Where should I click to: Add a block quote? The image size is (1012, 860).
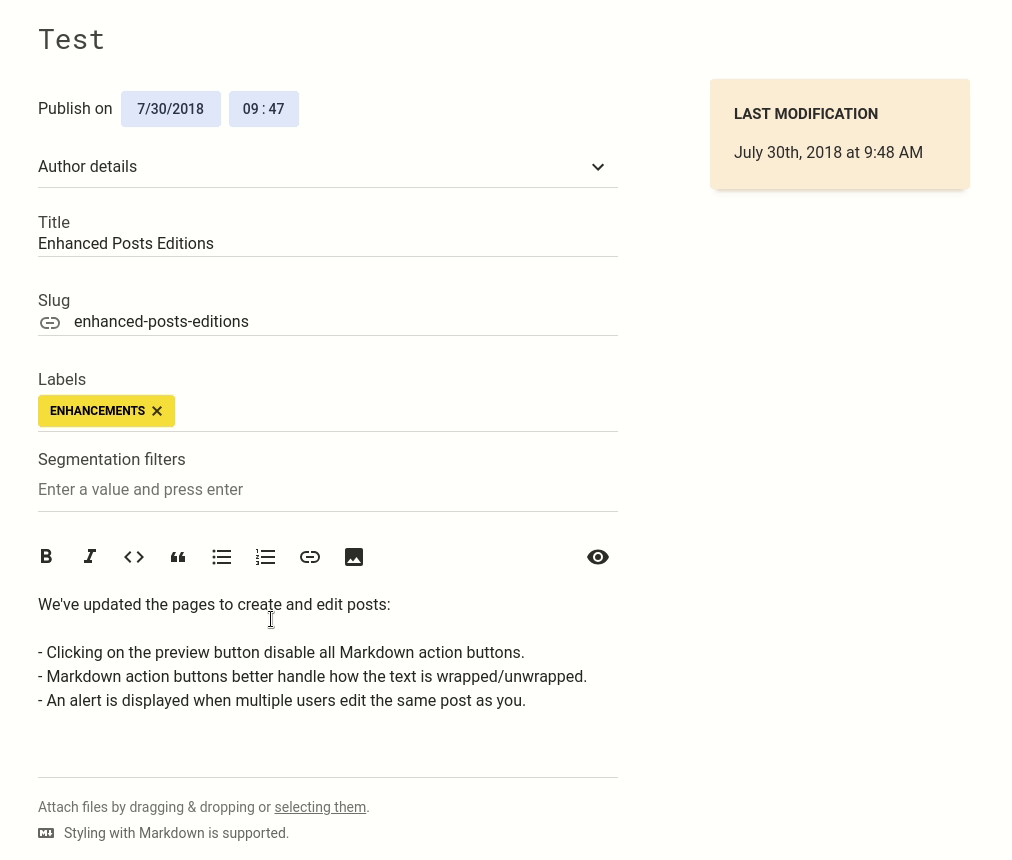pyautogui.click(x=178, y=557)
